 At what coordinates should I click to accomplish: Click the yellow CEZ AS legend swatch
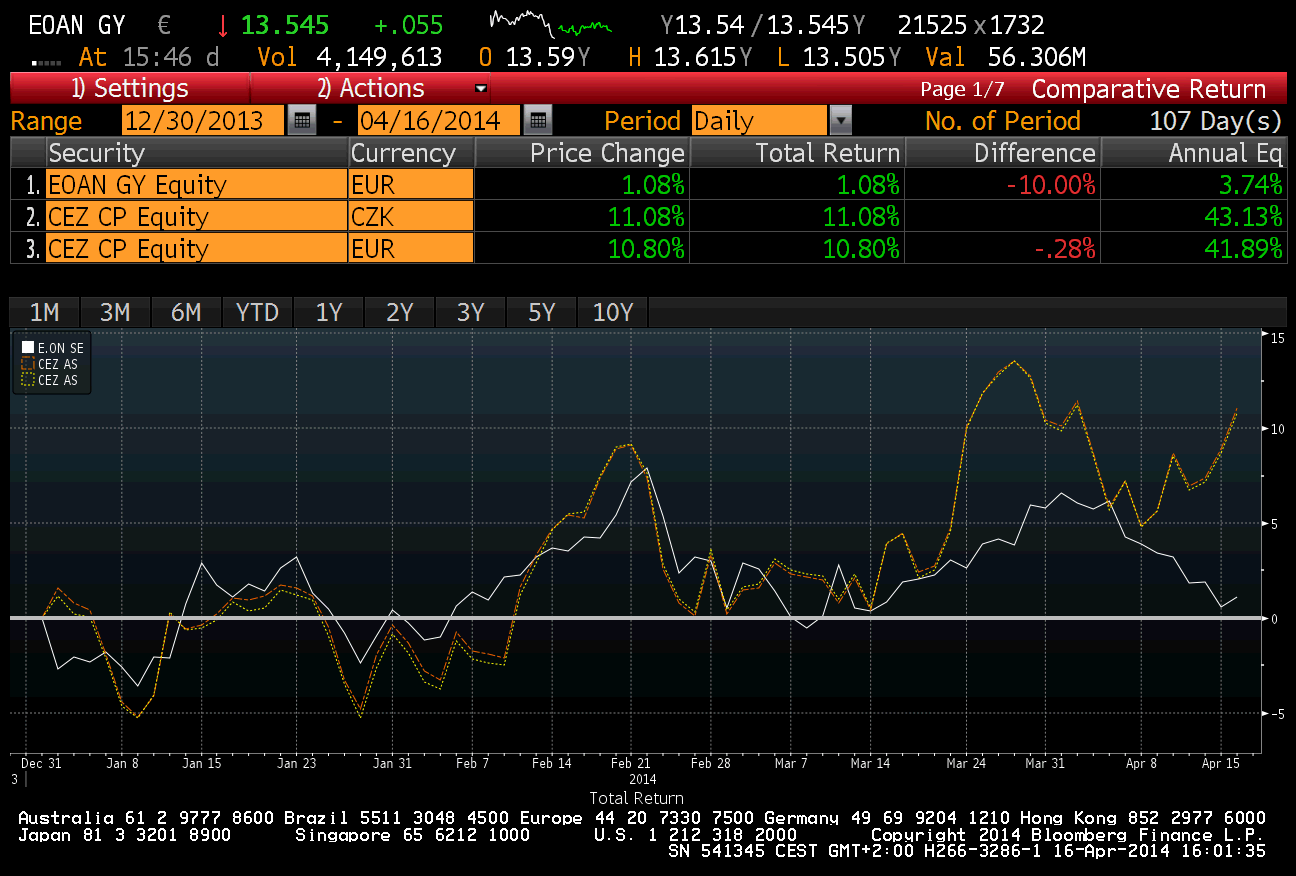28,380
